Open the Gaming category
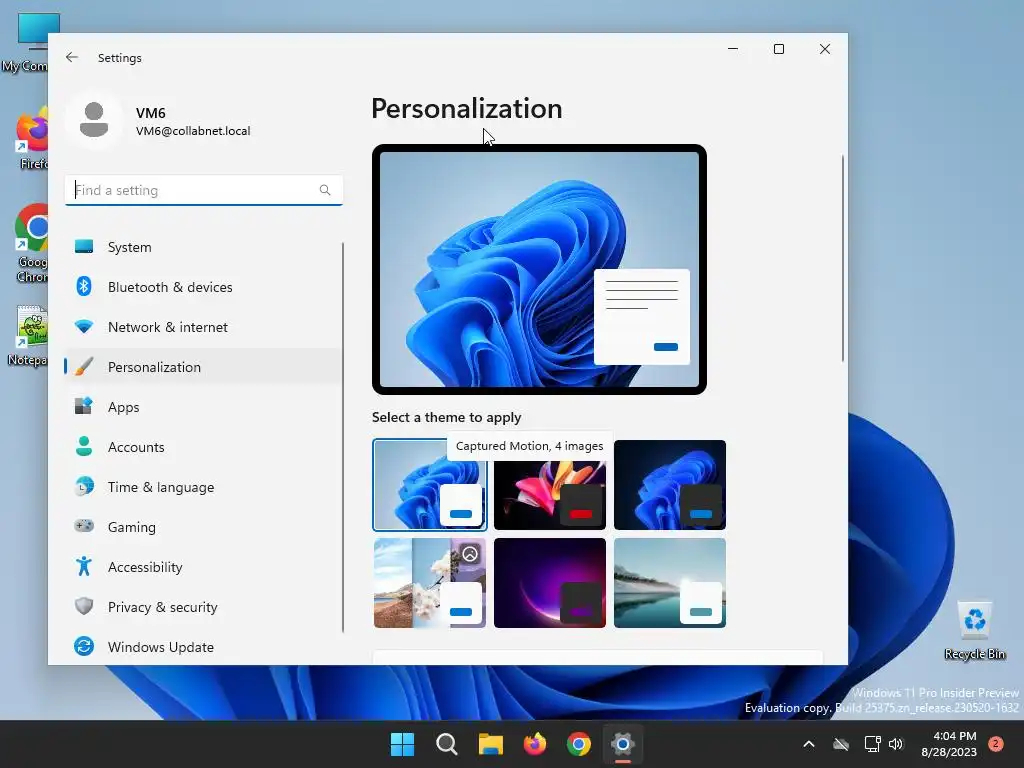1024x768 pixels. click(x=203, y=526)
